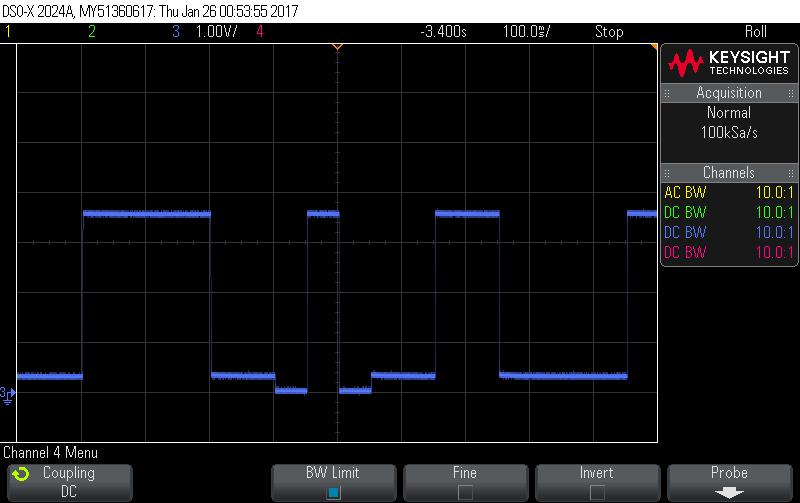Click the Acquisition header right grip icon
This screenshot has width=800, height=503.
791,93
